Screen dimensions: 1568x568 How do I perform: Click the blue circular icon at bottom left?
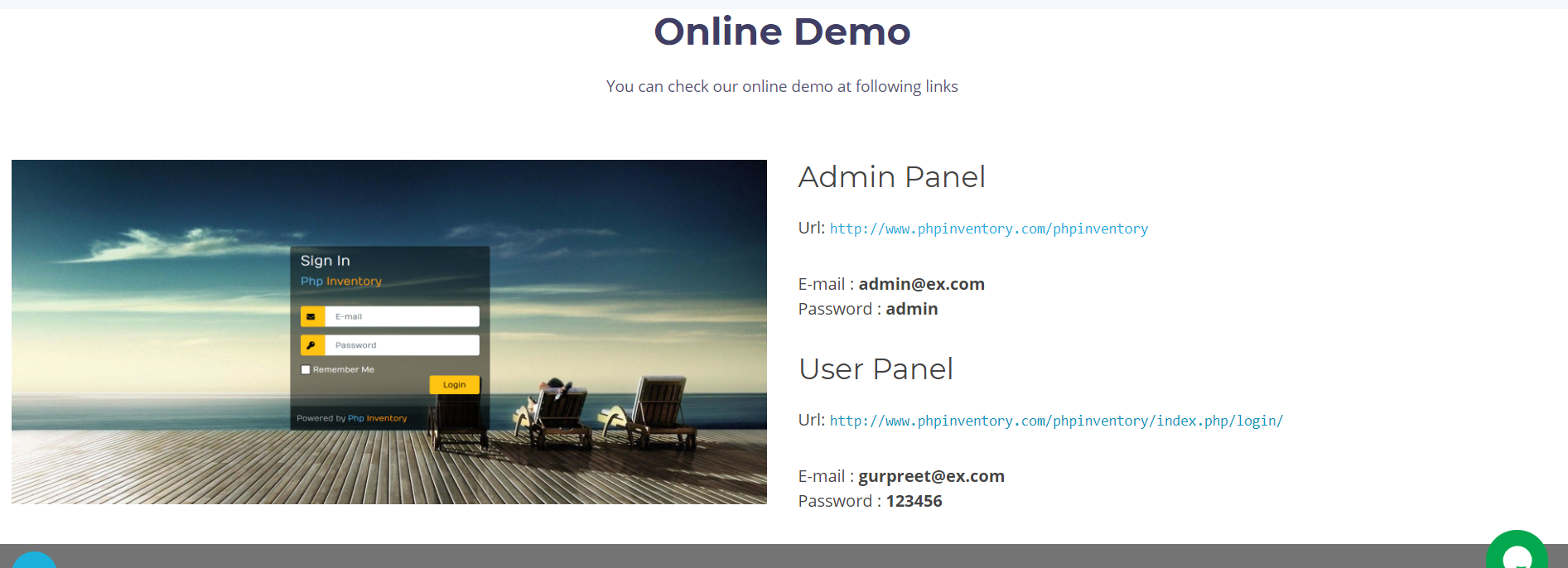click(35, 560)
